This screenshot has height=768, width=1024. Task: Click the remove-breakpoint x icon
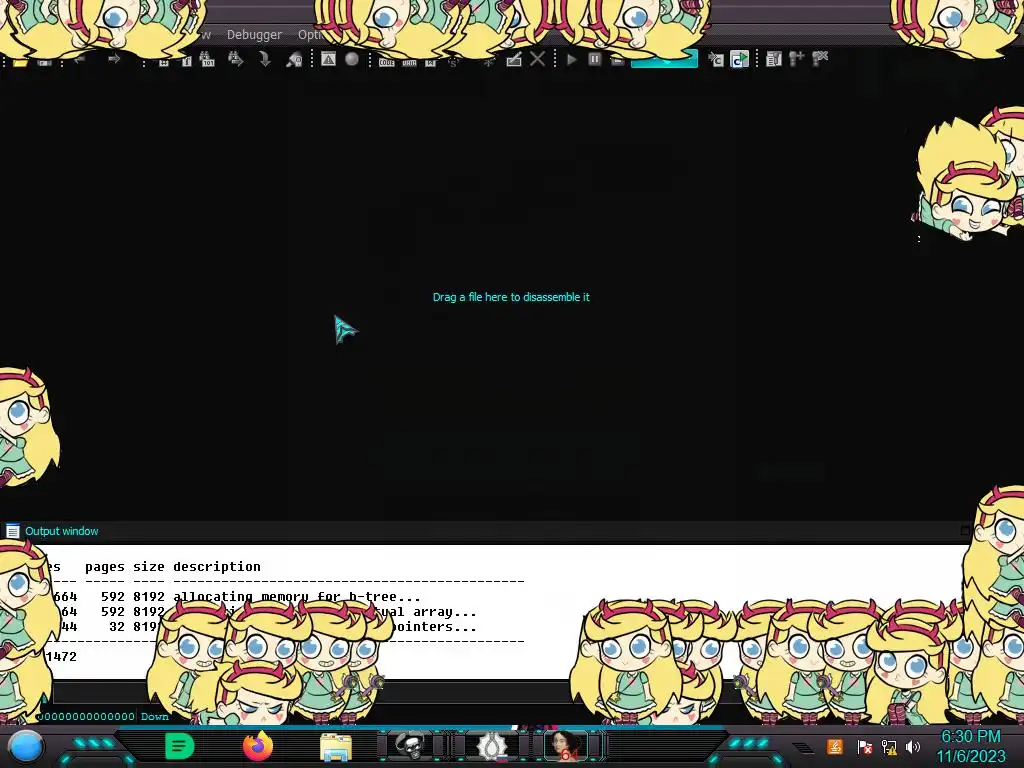(x=820, y=59)
